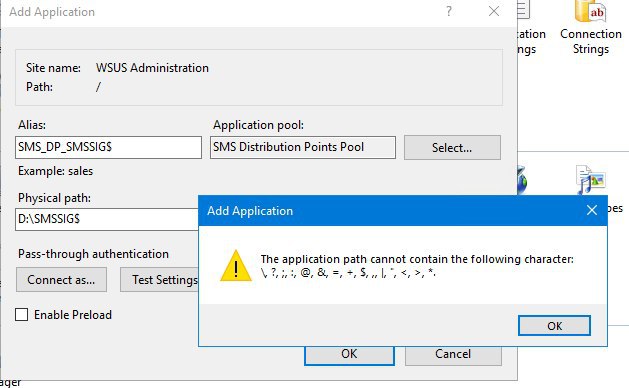This screenshot has height=388, width=629.
Task: Close the error message with its X button
Action: pyautogui.click(x=592, y=210)
